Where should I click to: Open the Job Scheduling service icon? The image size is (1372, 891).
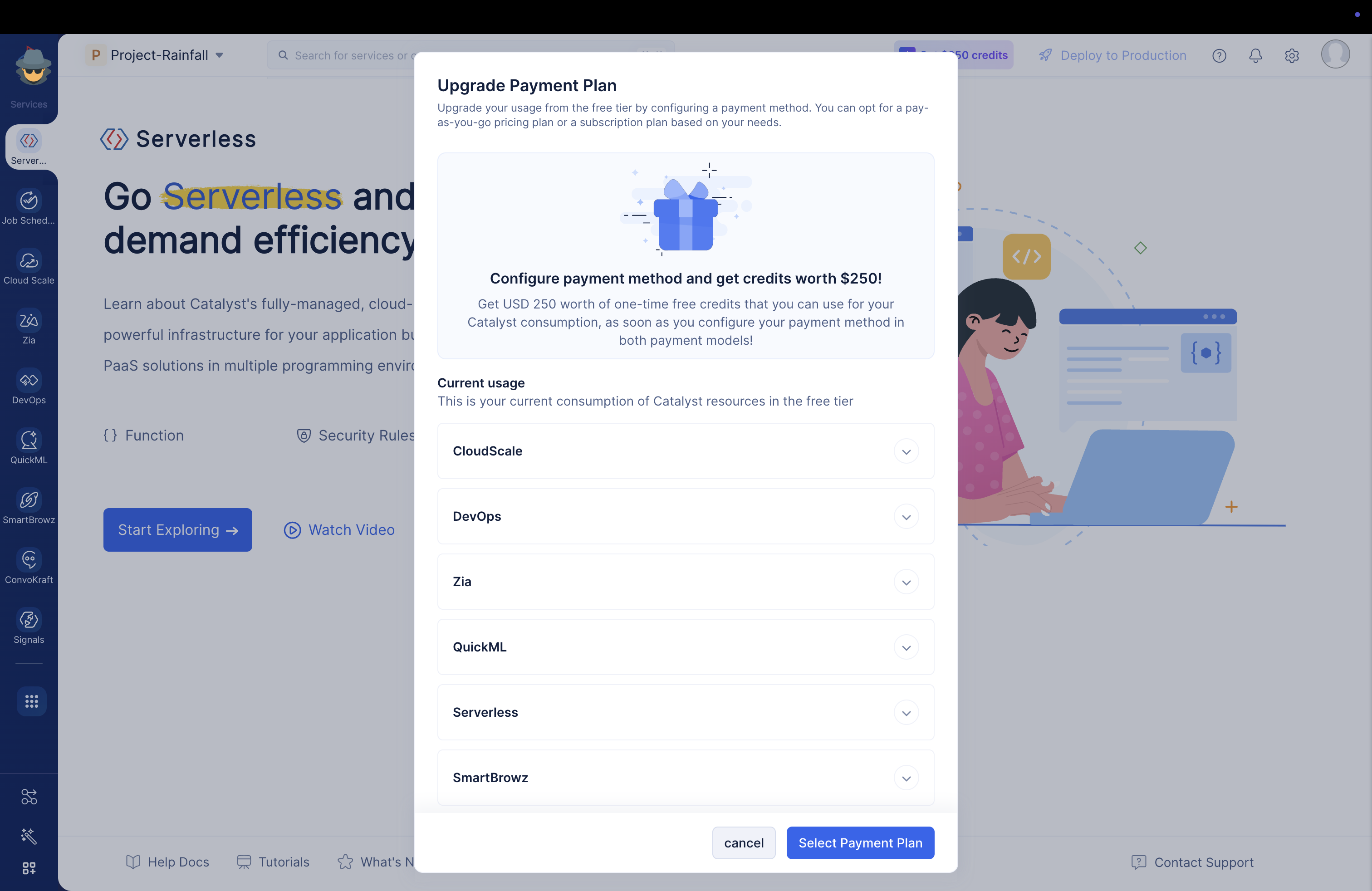click(x=29, y=201)
